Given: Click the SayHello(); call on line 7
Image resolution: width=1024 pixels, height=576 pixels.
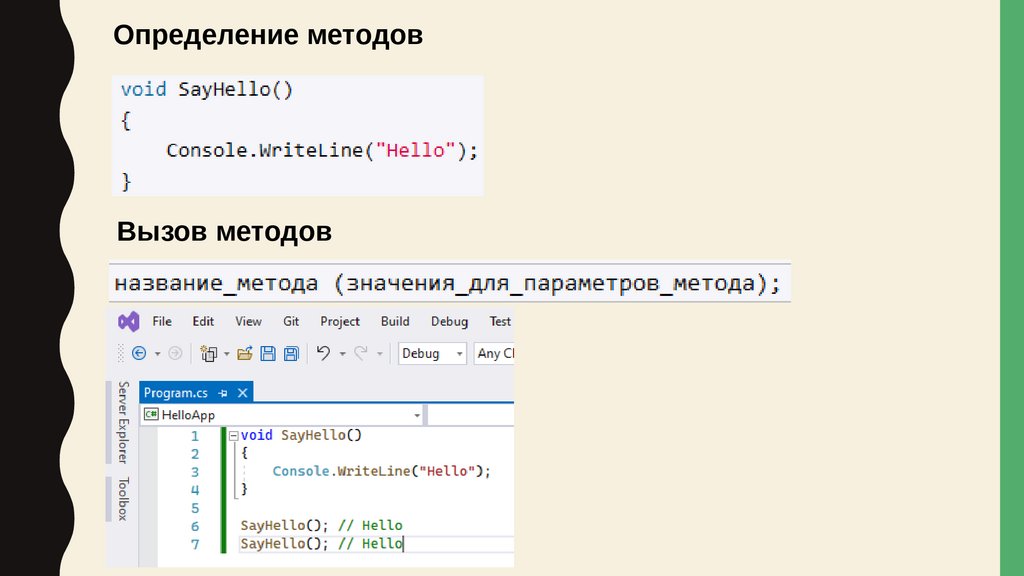Looking at the screenshot, I should click(284, 543).
